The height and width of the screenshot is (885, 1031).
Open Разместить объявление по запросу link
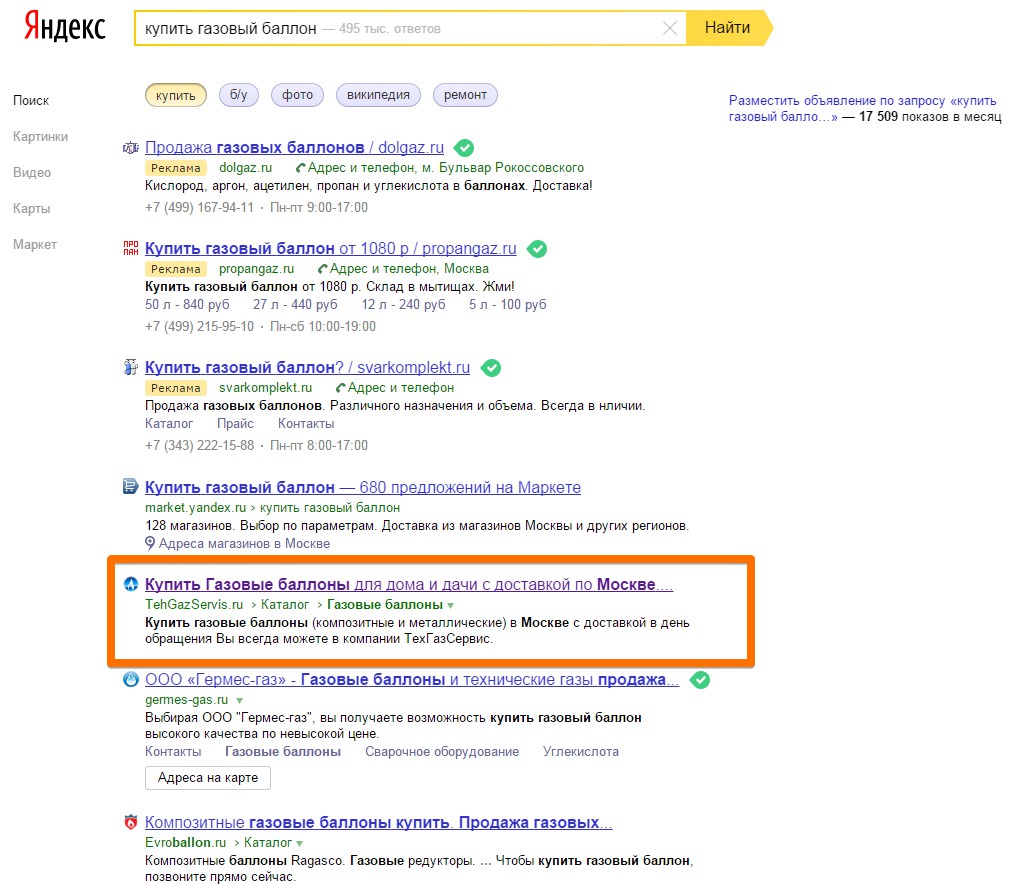pos(862,108)
